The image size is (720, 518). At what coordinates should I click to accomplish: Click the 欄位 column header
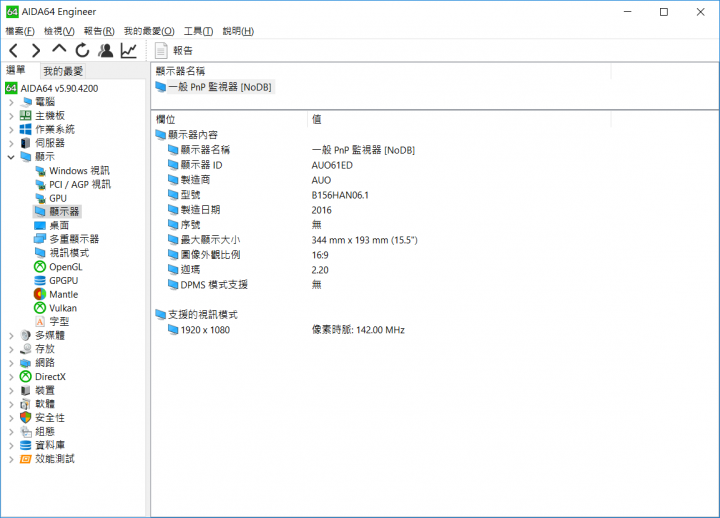229,119
